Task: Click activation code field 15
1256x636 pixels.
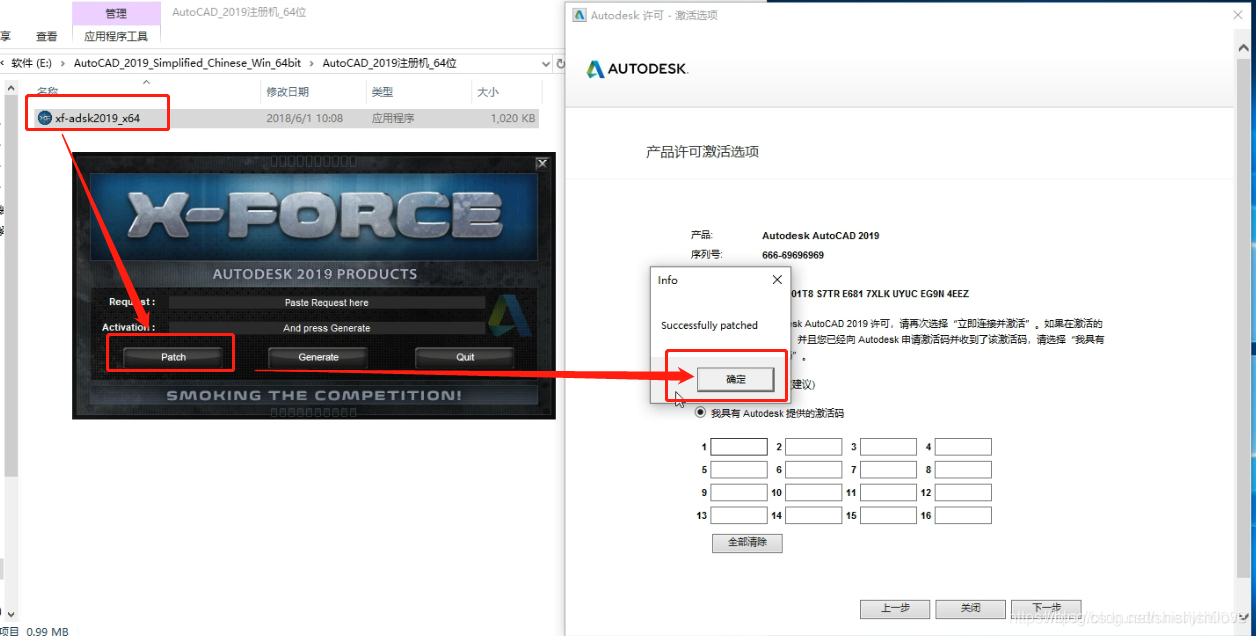Action: (888, 516)
